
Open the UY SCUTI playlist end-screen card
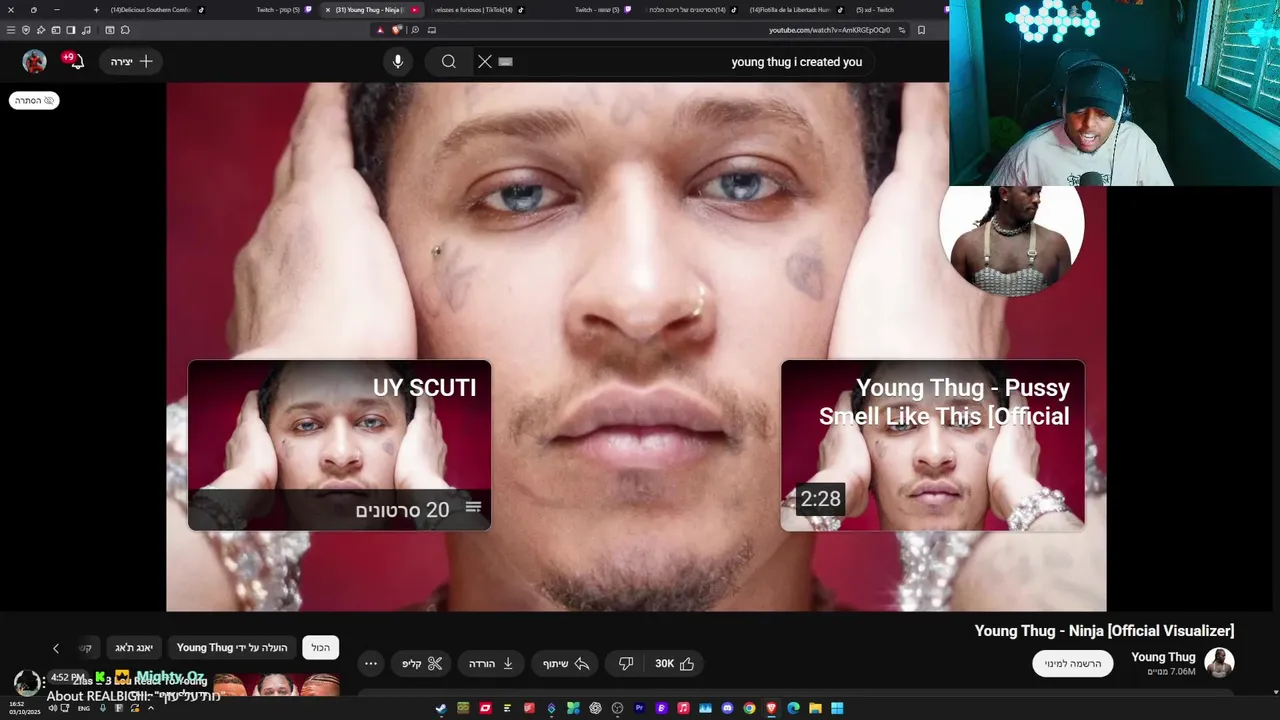click(339, 445)
